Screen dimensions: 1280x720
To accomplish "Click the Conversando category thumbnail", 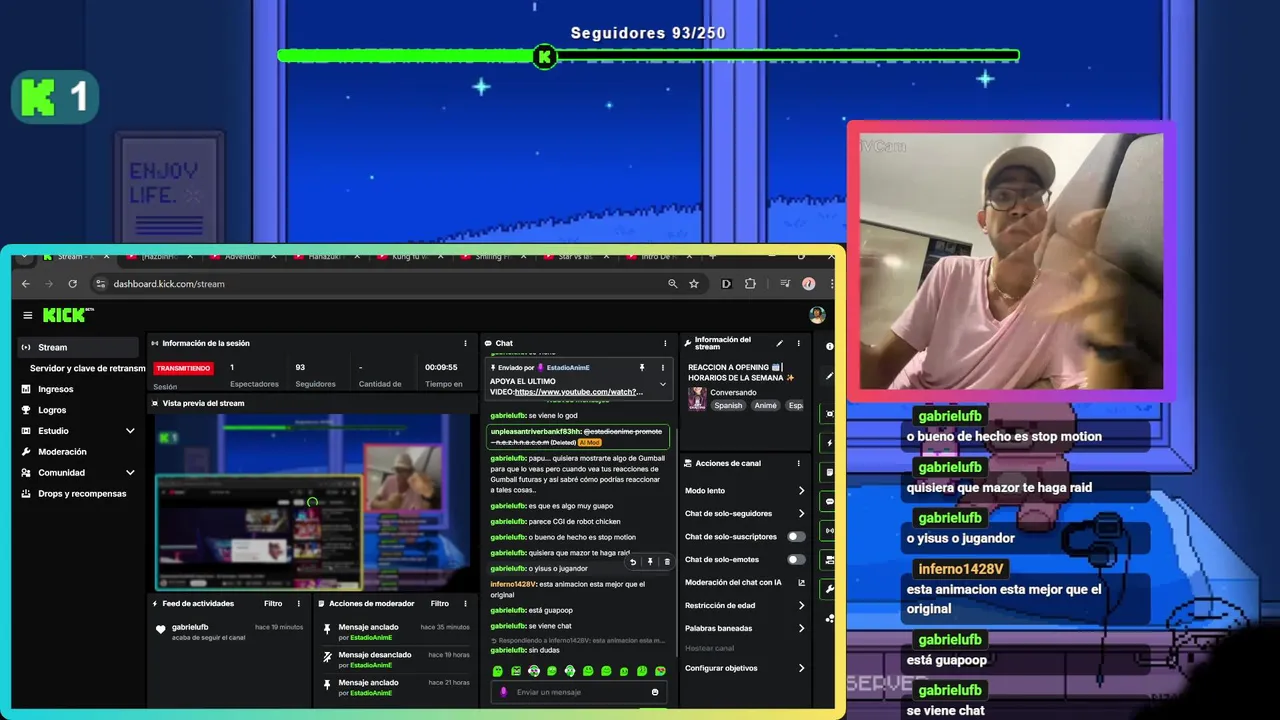I will click(x=696, y=398).
